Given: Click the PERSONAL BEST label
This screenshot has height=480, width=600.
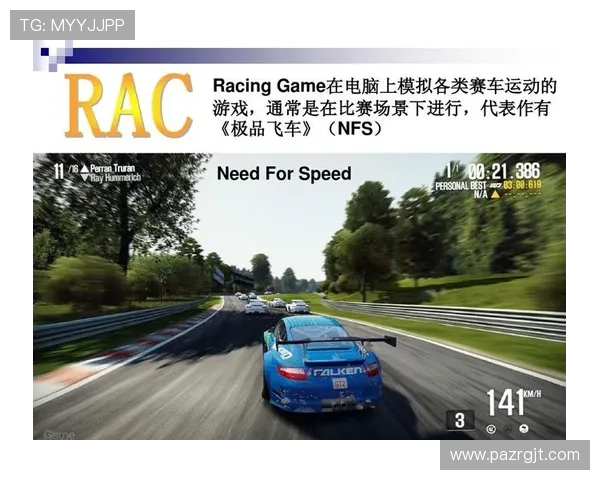Looking at the screenshot, I should tap(461, 186).
